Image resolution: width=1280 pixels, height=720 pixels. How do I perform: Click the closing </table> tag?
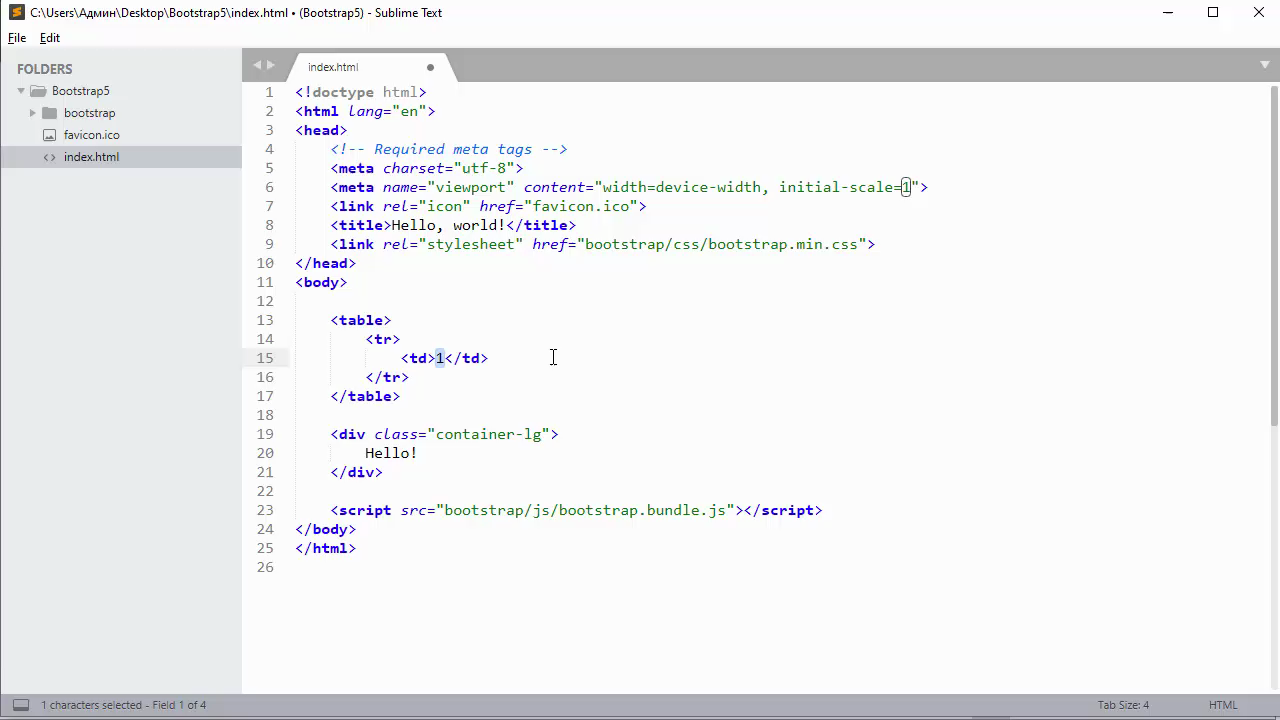365,396
